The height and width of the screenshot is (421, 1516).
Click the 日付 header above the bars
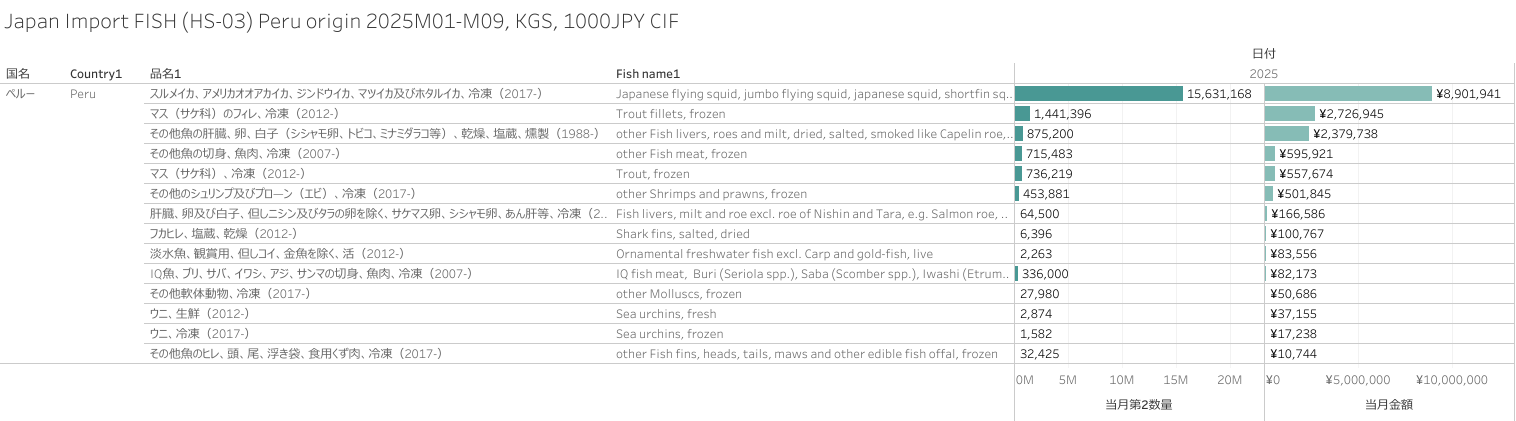1264,53
